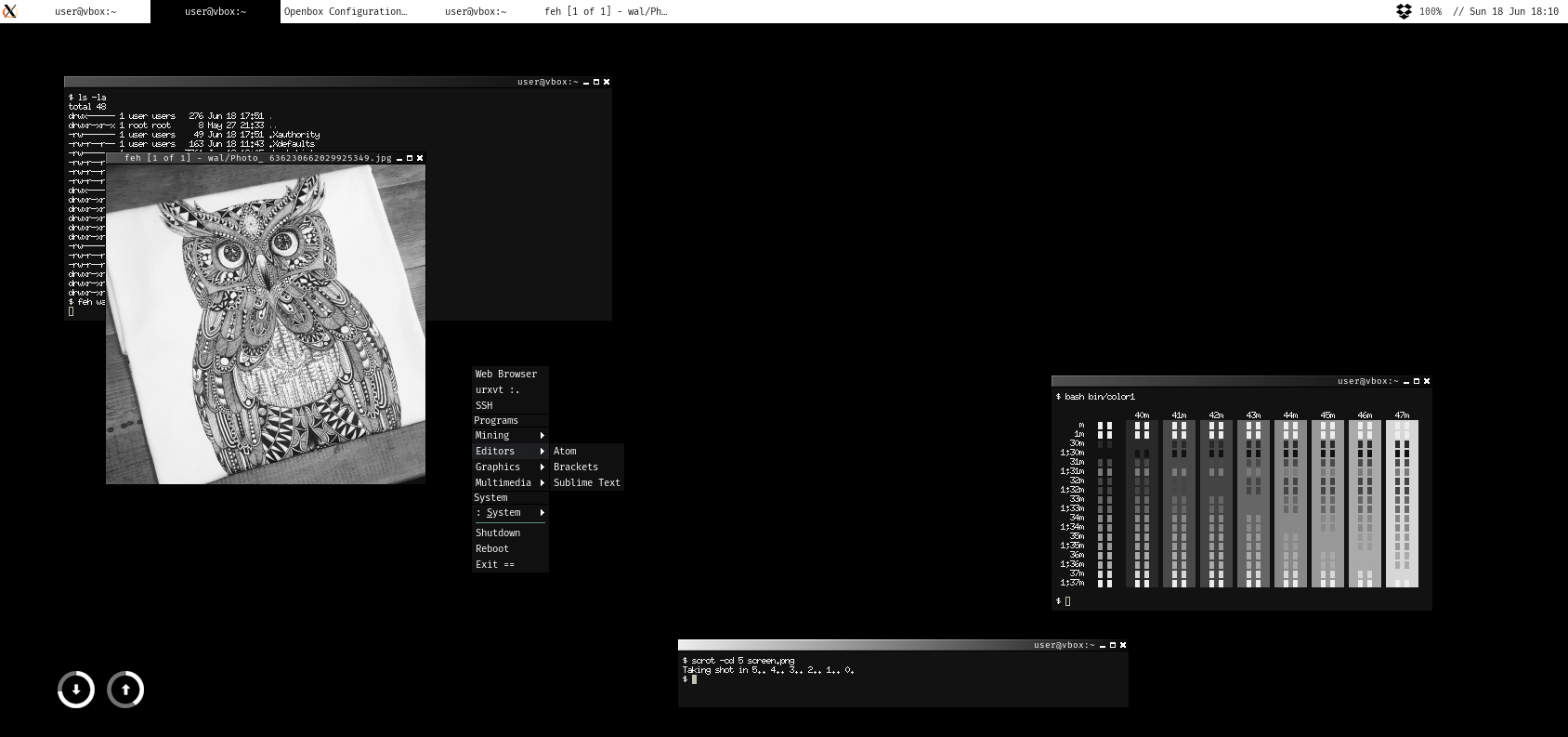Close the scrot terminal window
The width and height of the screenshot is (1568, 737).
pos(1123,645)
